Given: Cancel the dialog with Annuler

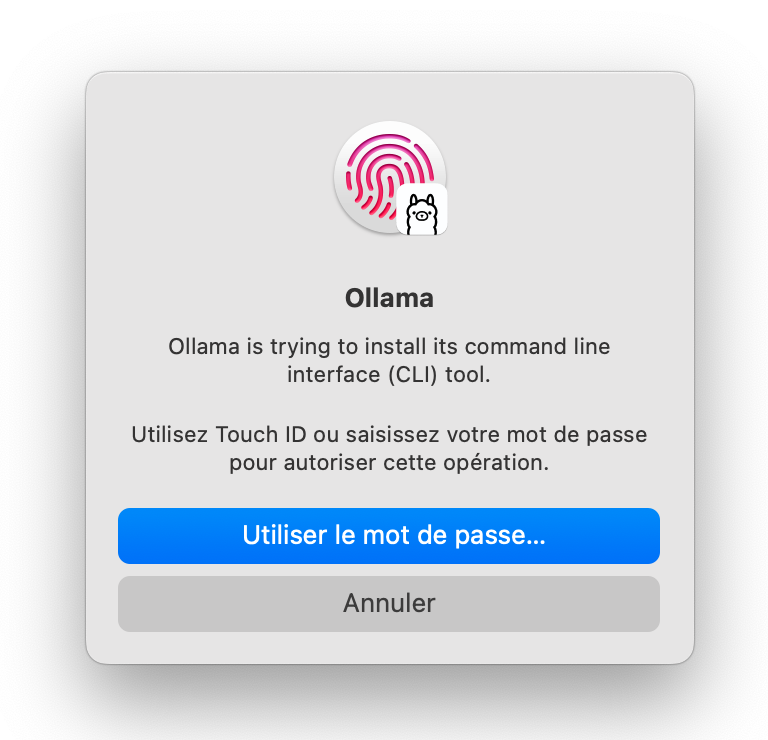Looking at the screenshot, I should tap(389, 604).
